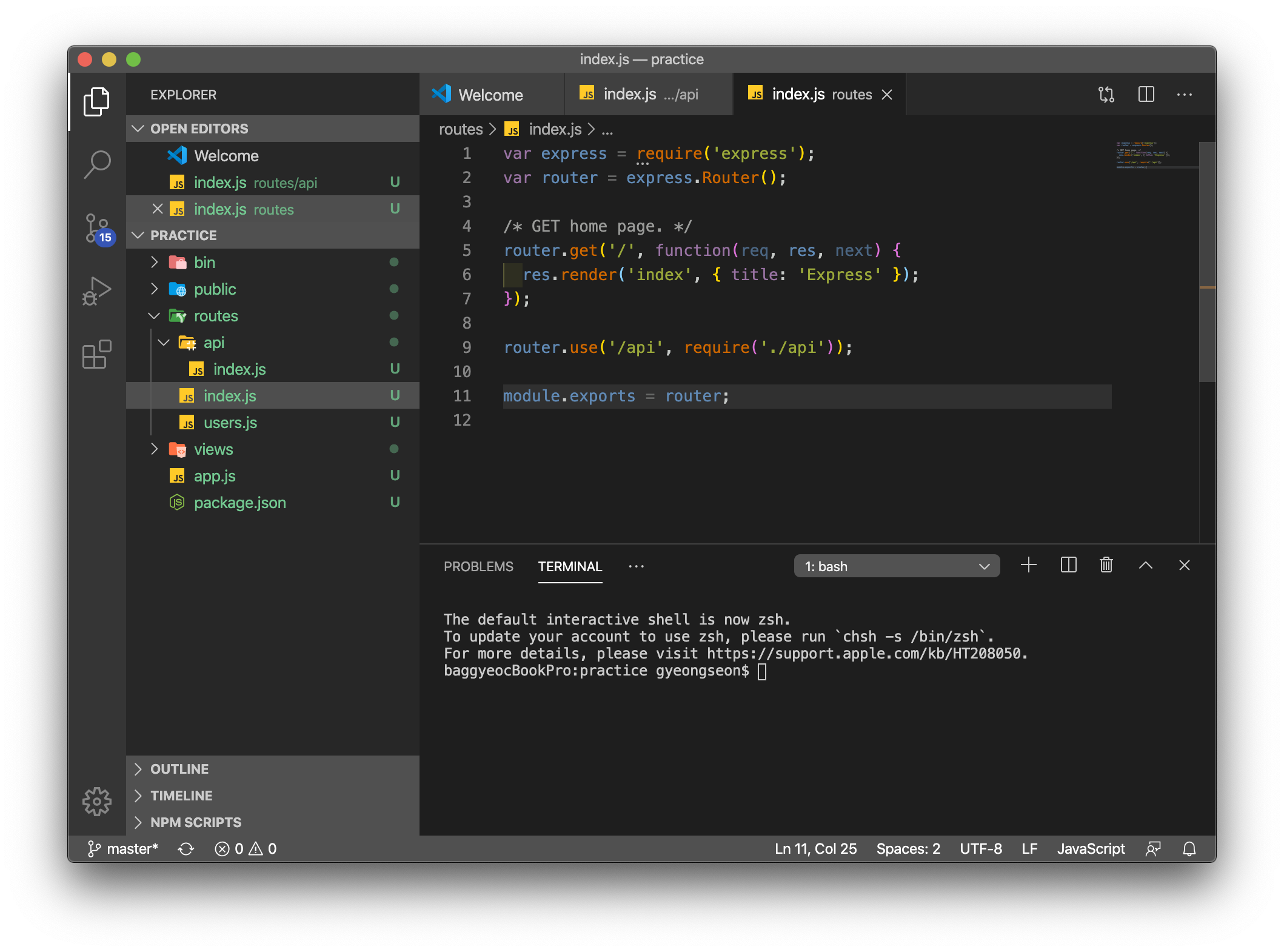
Task: Switch to the PROBLEMS panel tab
Action: point(478,566)
